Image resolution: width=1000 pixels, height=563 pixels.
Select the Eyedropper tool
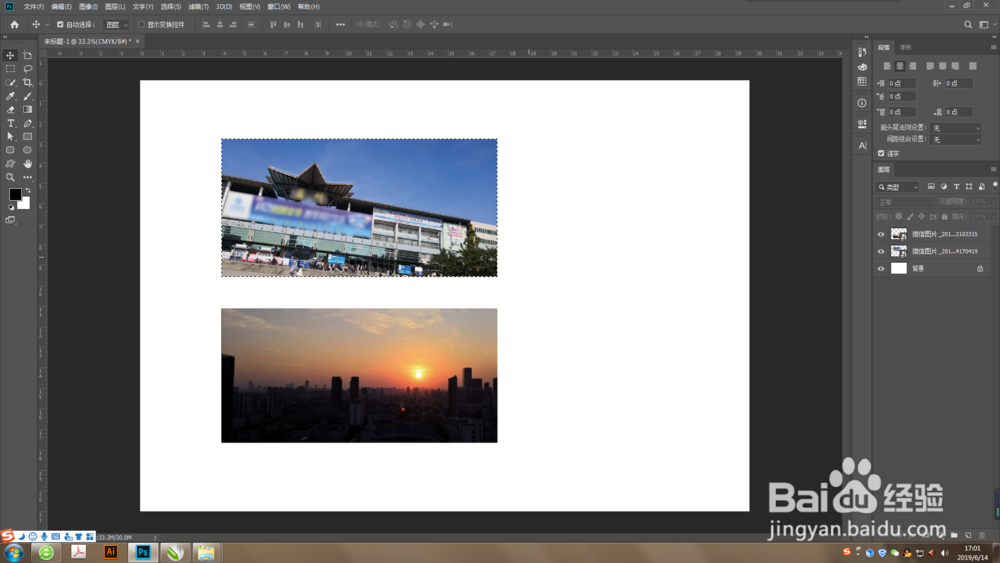point(10,96)
